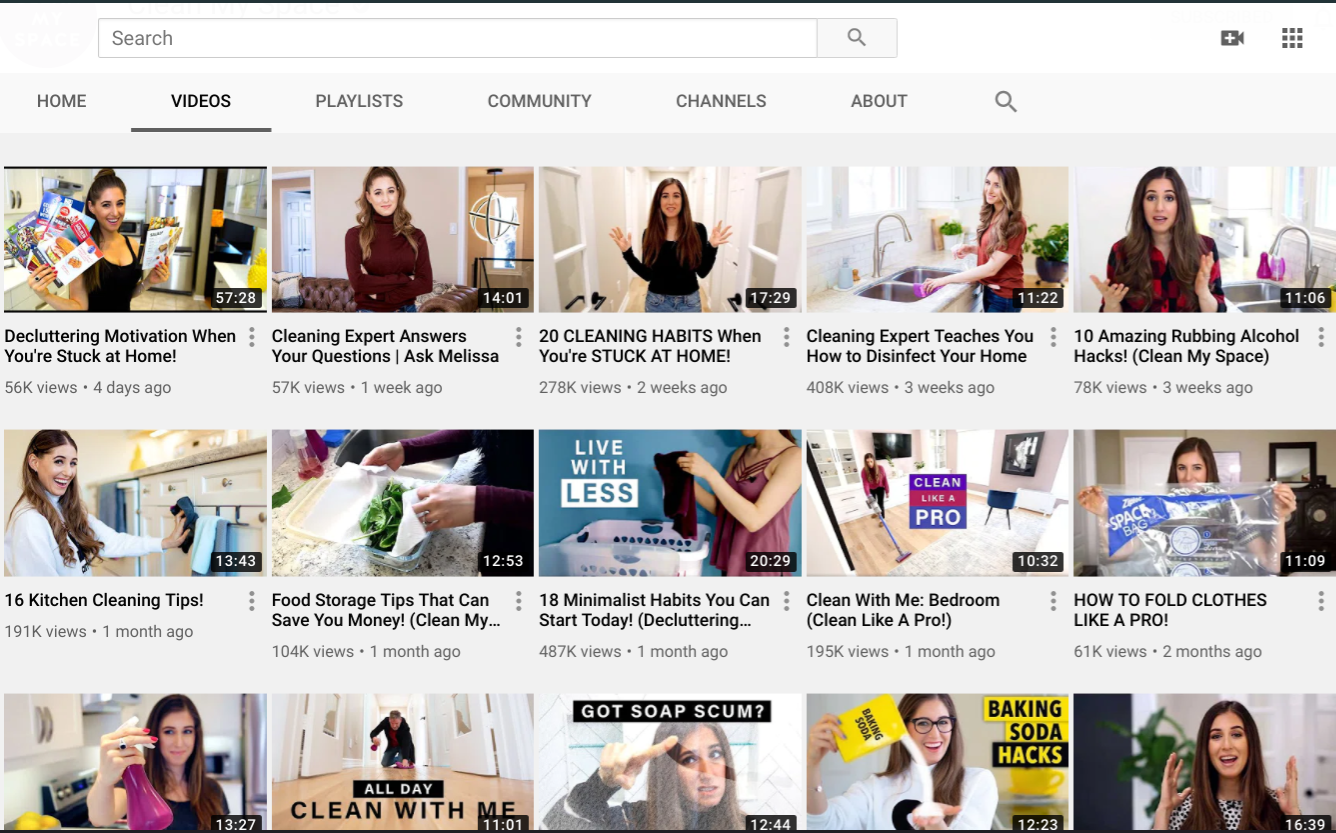Screen dimensions: 1336x833
Task: Open How to Disinfect Your Home title
Action: pyautogui.click(x=920, y=346)
